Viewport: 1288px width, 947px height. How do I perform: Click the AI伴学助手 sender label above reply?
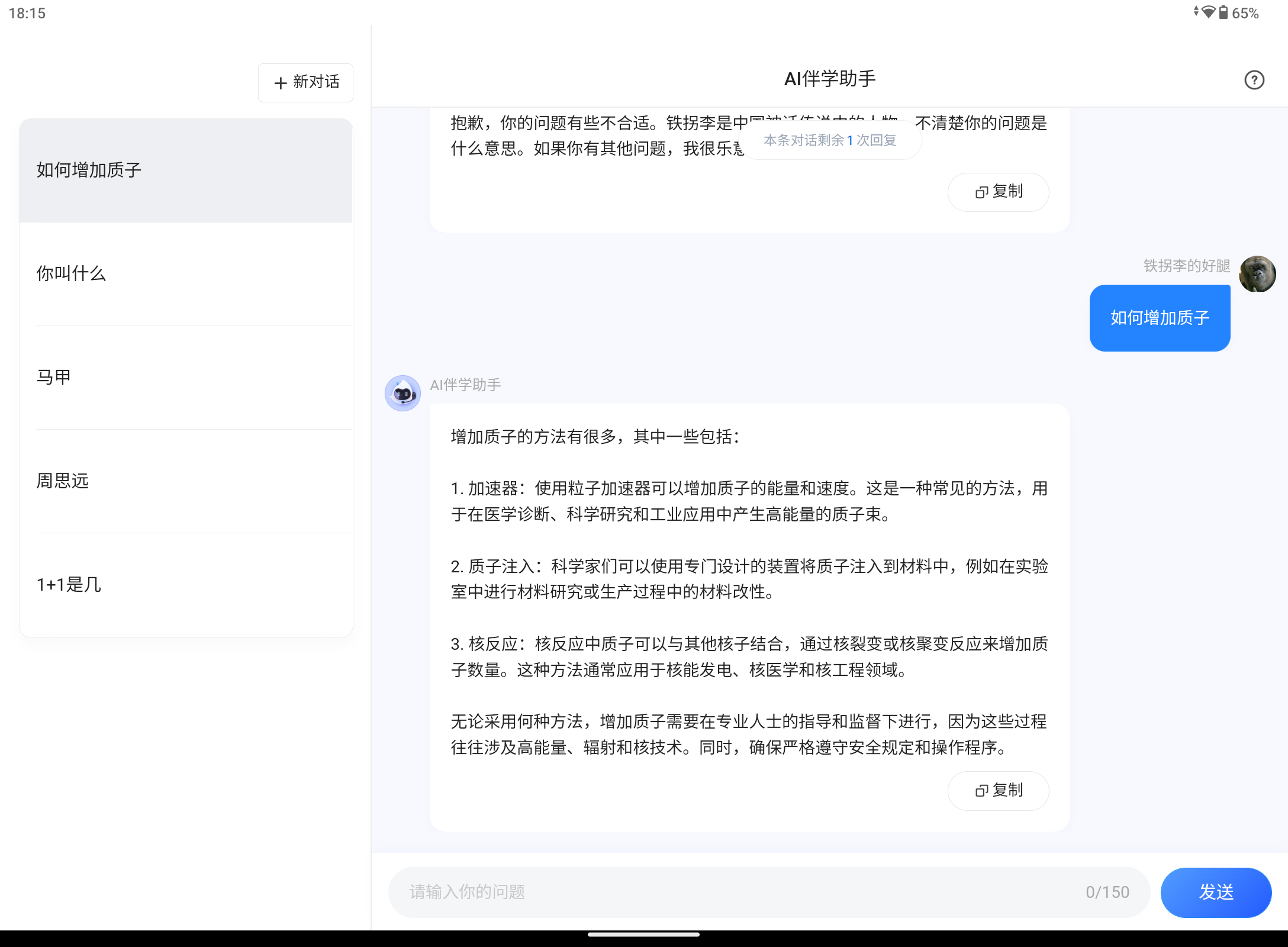pos(465,385)
